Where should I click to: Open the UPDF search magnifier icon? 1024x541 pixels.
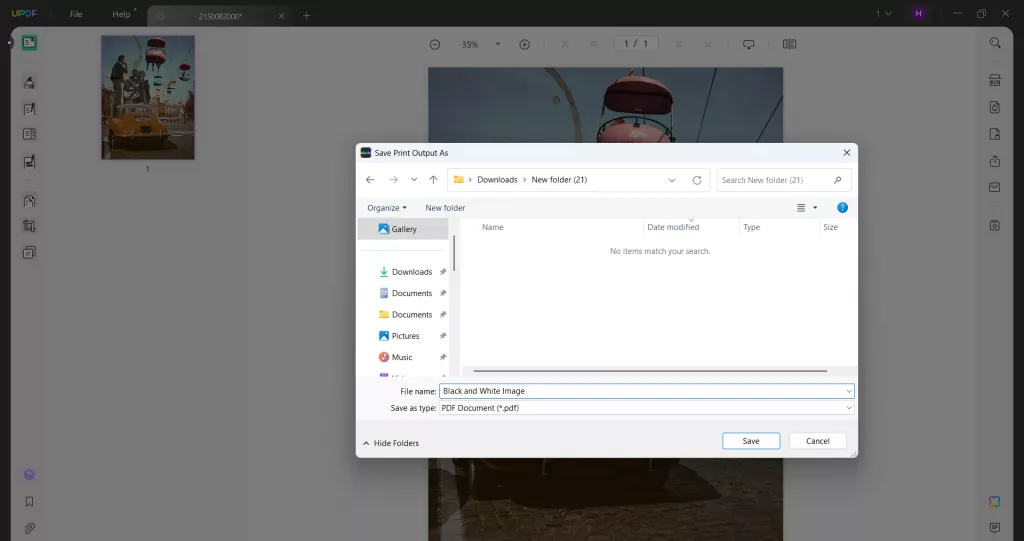[x=995, y=43]
